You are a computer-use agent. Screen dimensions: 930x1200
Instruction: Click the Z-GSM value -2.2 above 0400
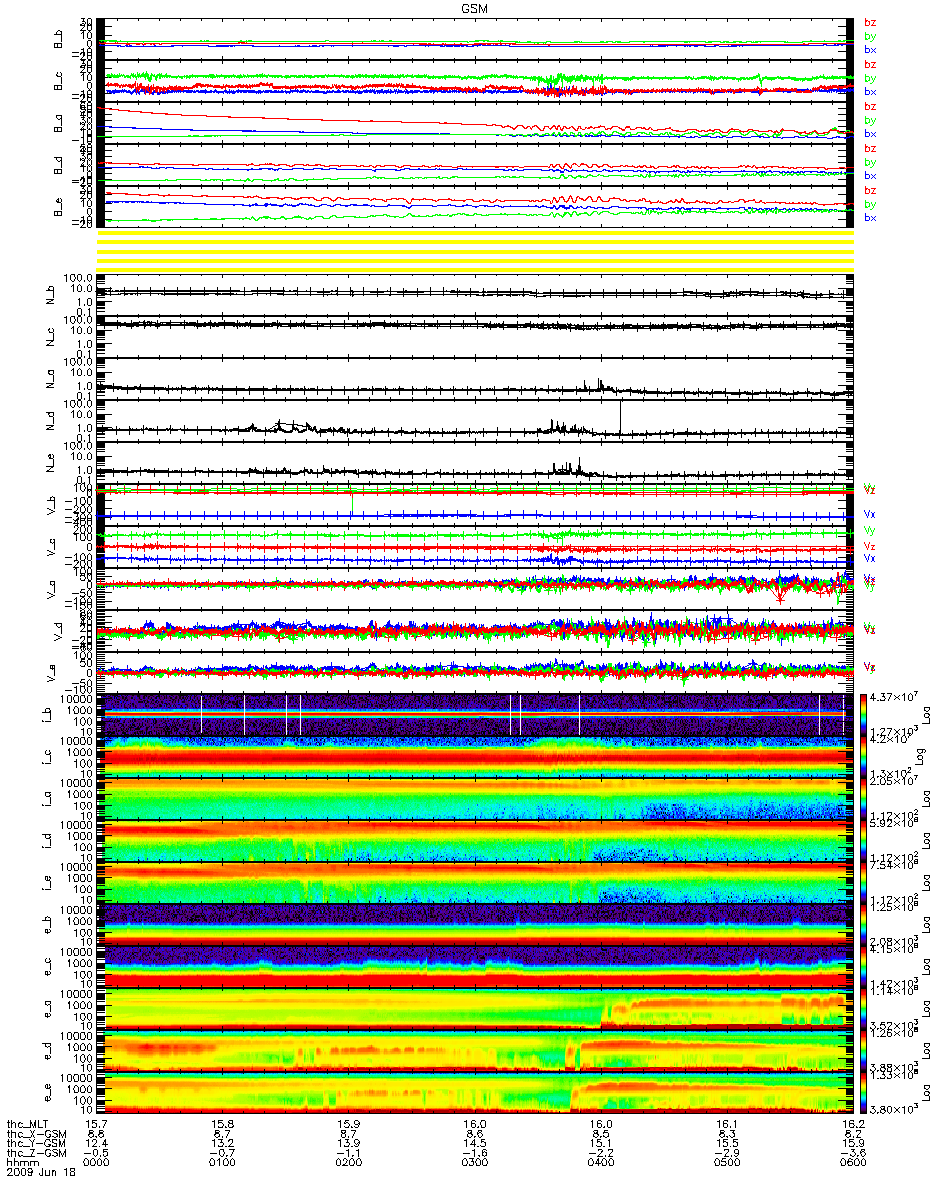(600, 1152)
